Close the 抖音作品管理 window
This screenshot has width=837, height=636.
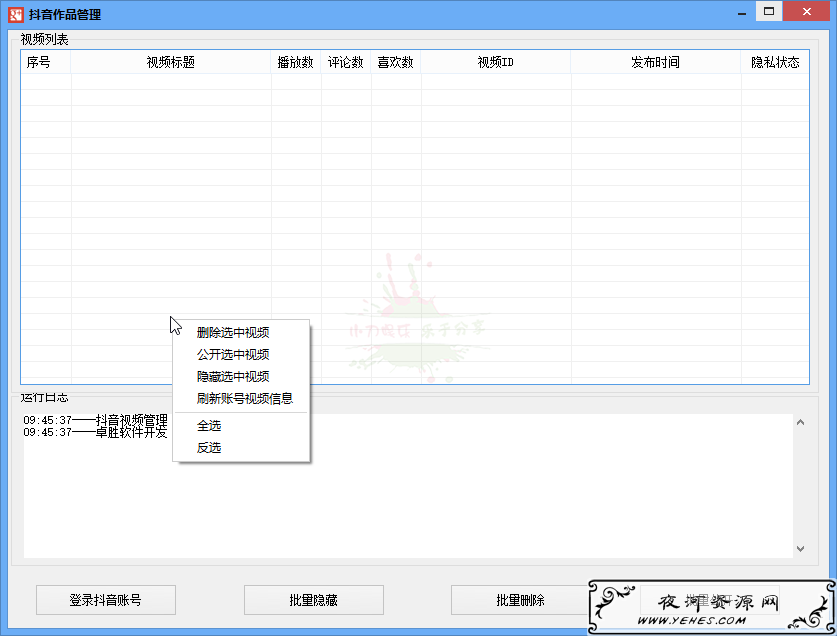pyautogui.click(x=807, y=11)
